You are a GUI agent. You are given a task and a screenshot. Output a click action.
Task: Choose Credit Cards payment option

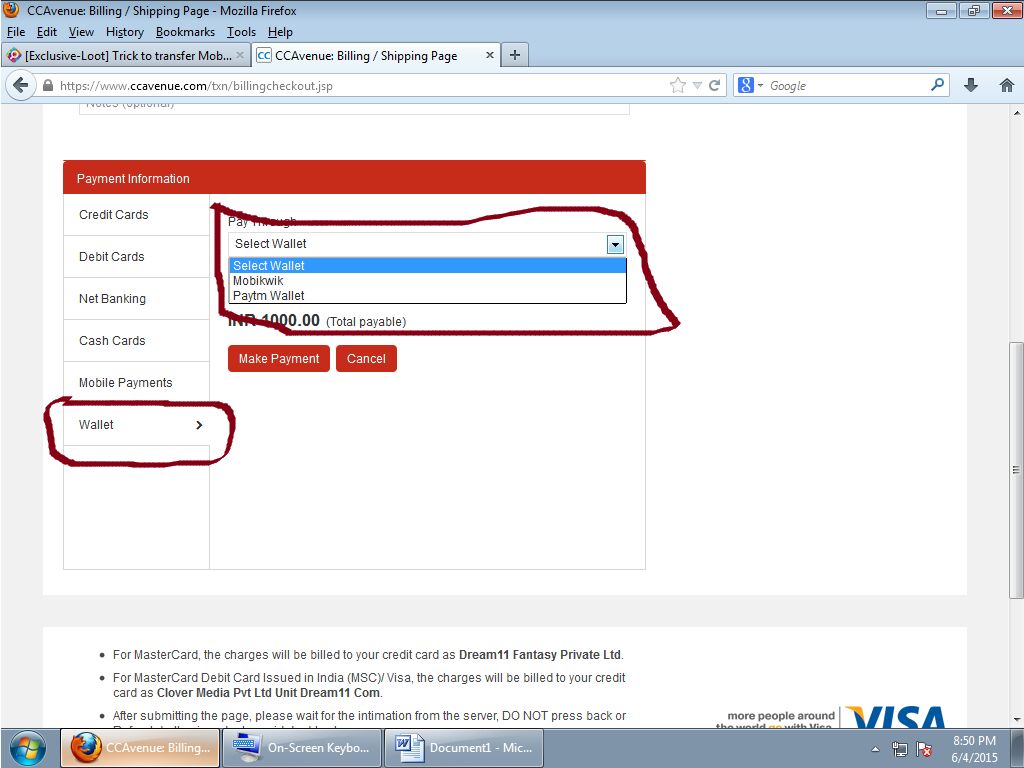pos(136,215)
